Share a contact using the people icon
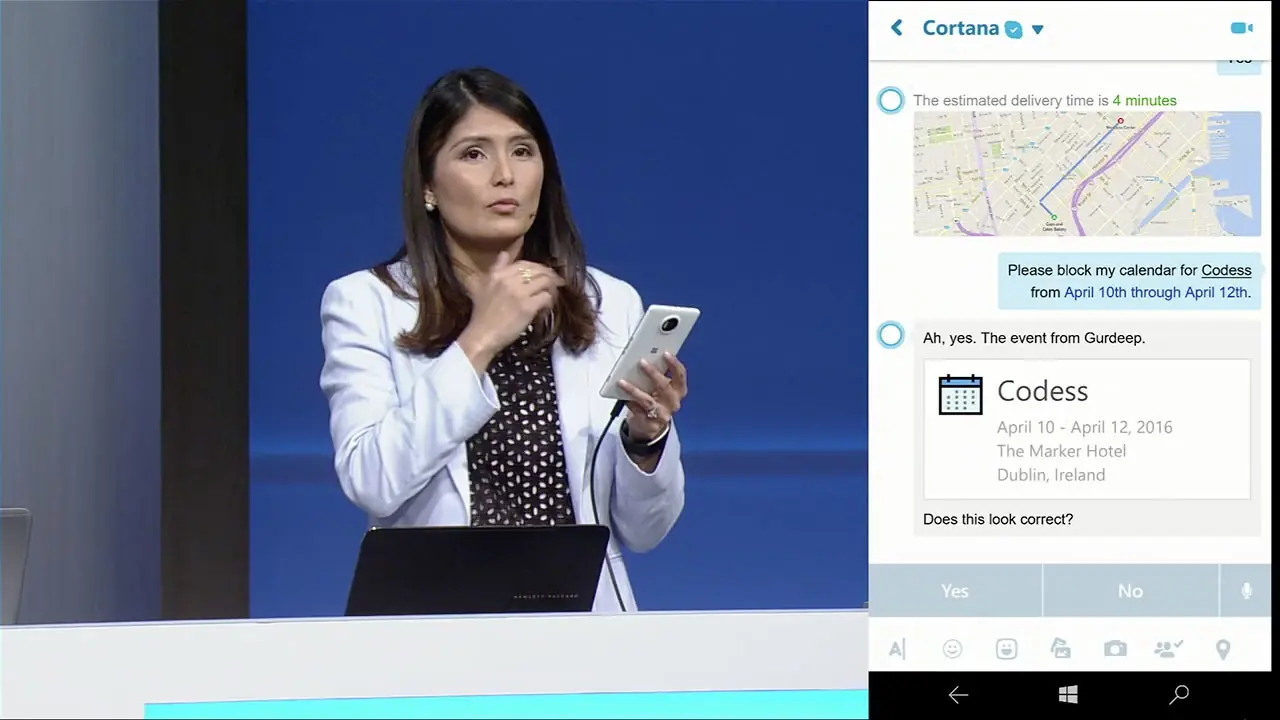This screenshot has width=1280, height=720. click(1168, 650)
